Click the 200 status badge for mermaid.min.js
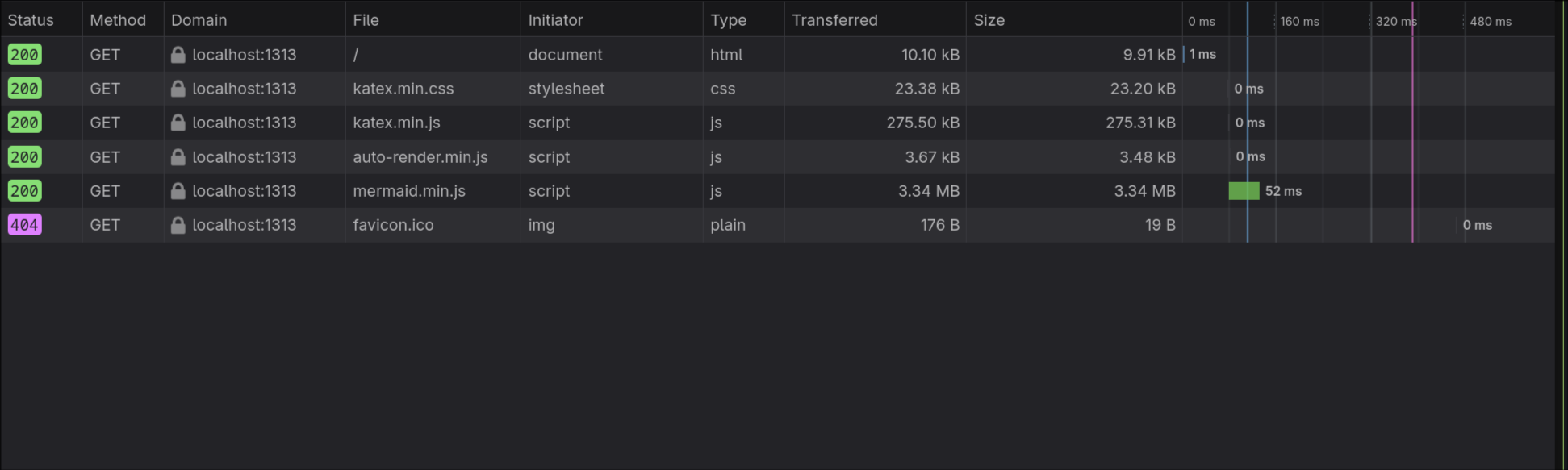 [24, 191]
